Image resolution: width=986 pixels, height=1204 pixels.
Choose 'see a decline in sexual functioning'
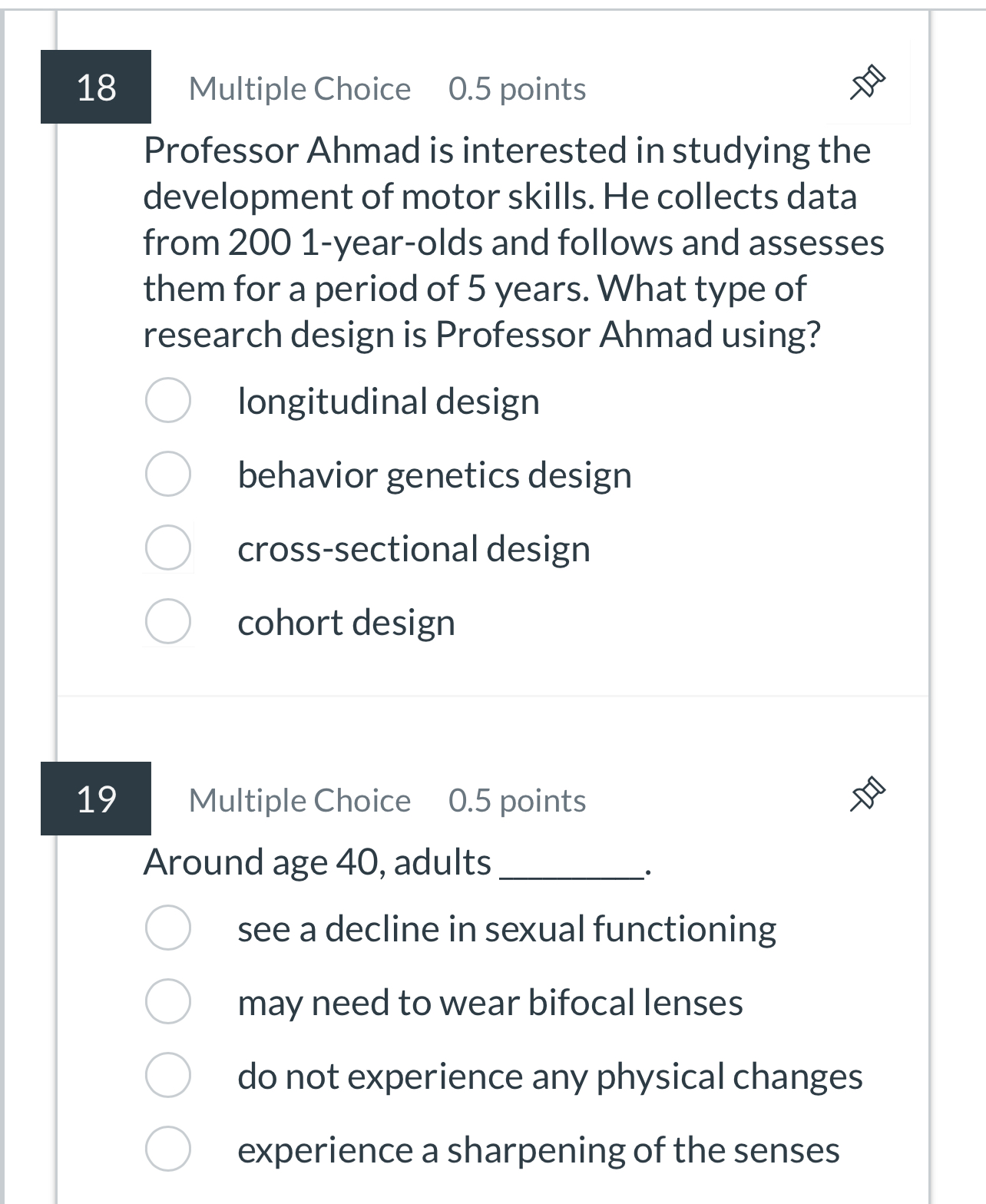[168, 928]
